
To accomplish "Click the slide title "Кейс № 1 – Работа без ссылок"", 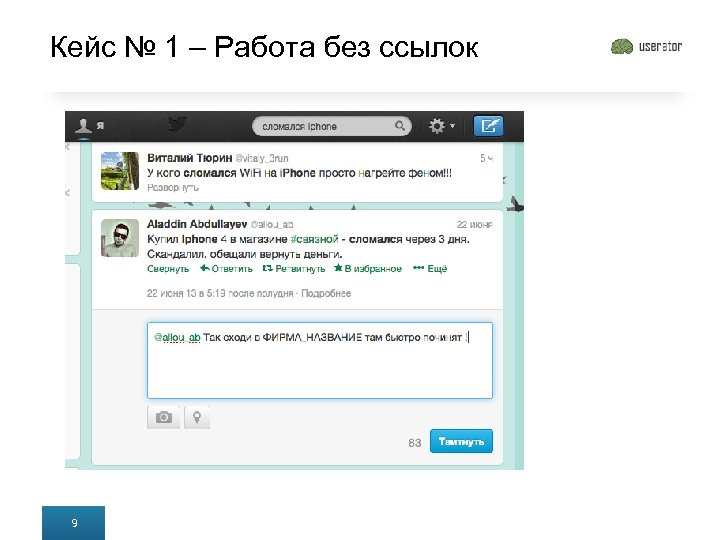I will [x=264, y=47].
